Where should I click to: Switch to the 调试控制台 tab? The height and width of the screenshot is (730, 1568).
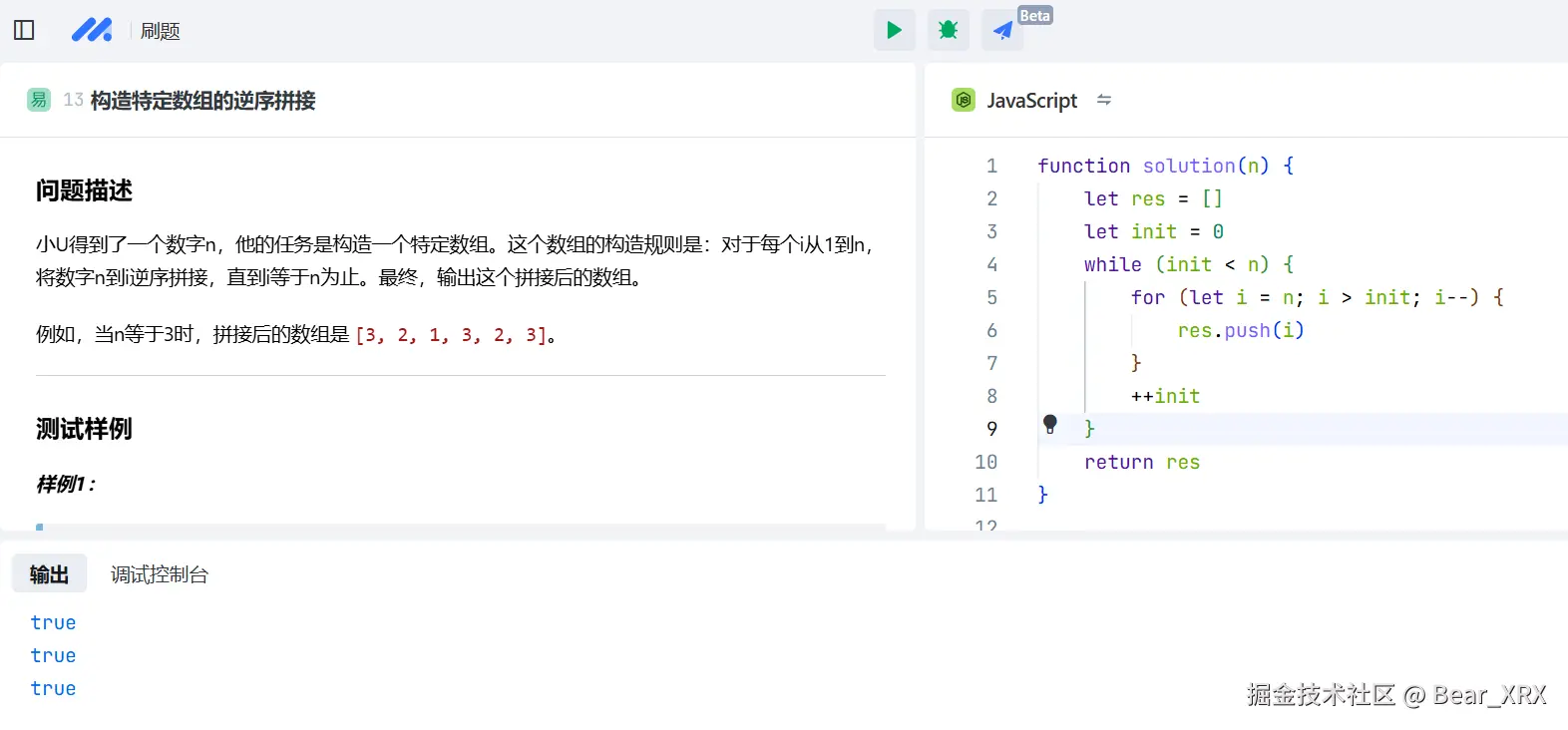coord(159,574)
